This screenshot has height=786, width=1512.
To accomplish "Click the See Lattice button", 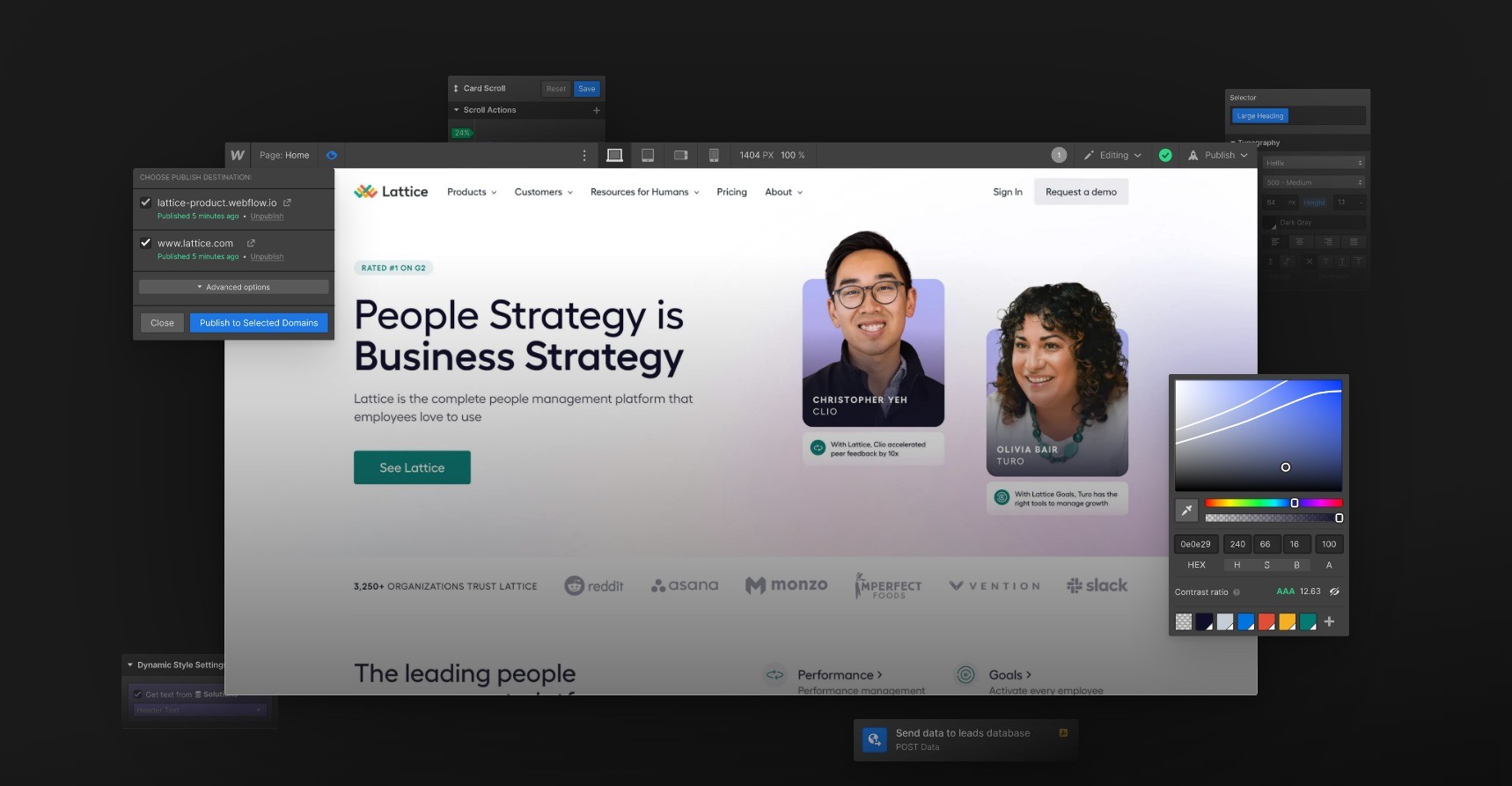I will click(412, 467).
